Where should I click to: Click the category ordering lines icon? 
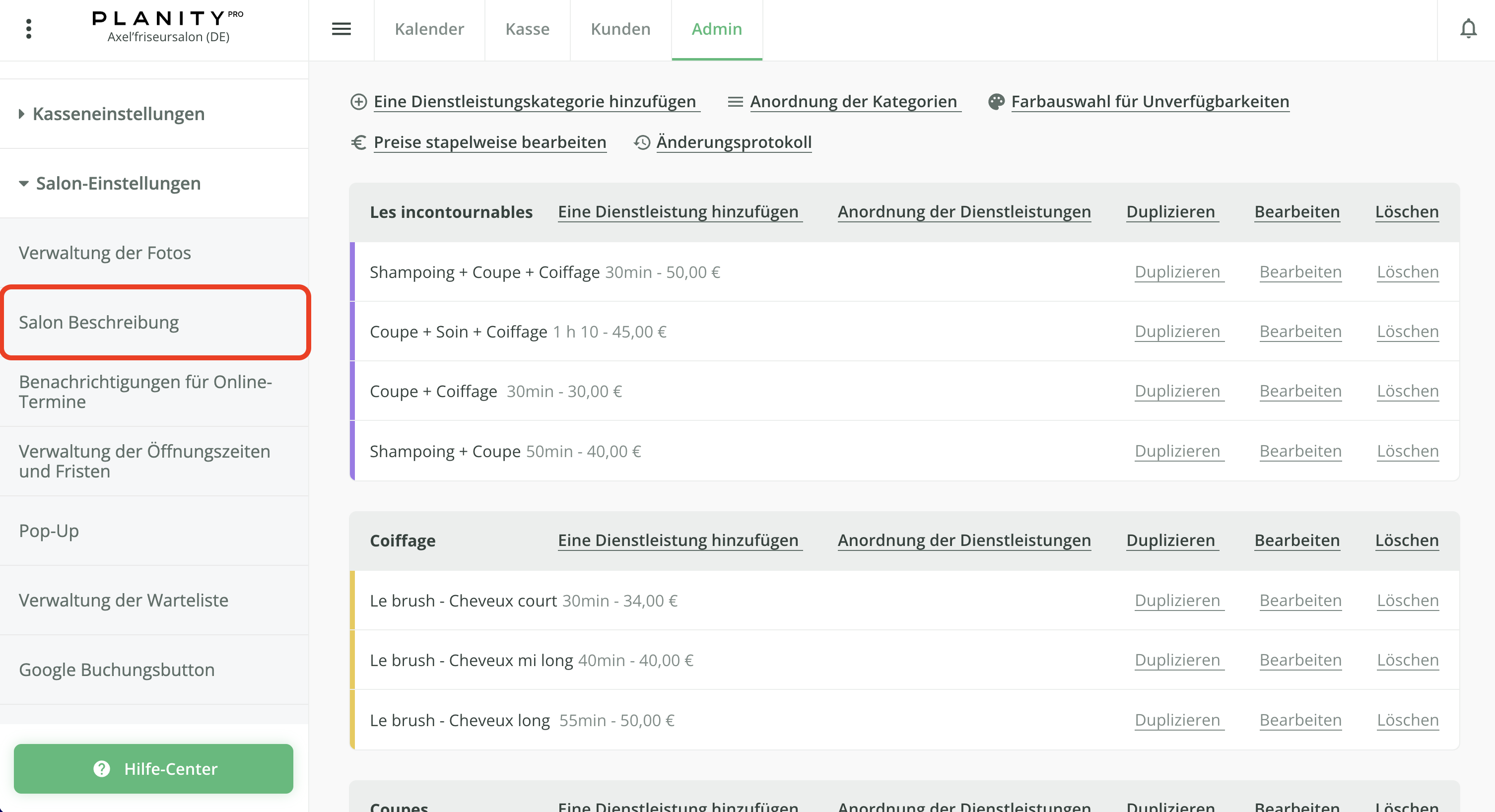[735, 102]
